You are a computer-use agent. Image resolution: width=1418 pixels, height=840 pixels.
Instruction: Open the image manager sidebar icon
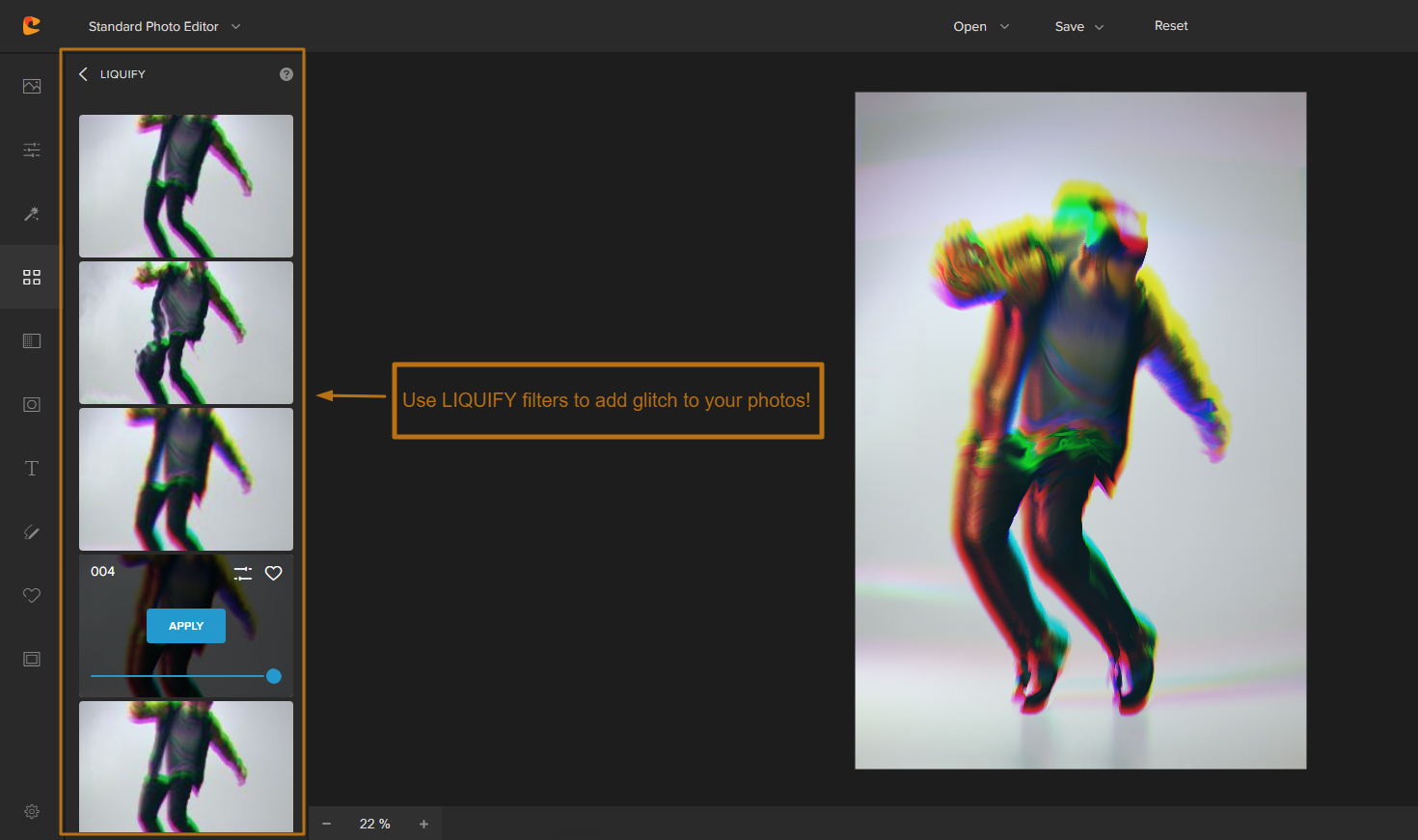pyautogui.click(x=32, y=87)
